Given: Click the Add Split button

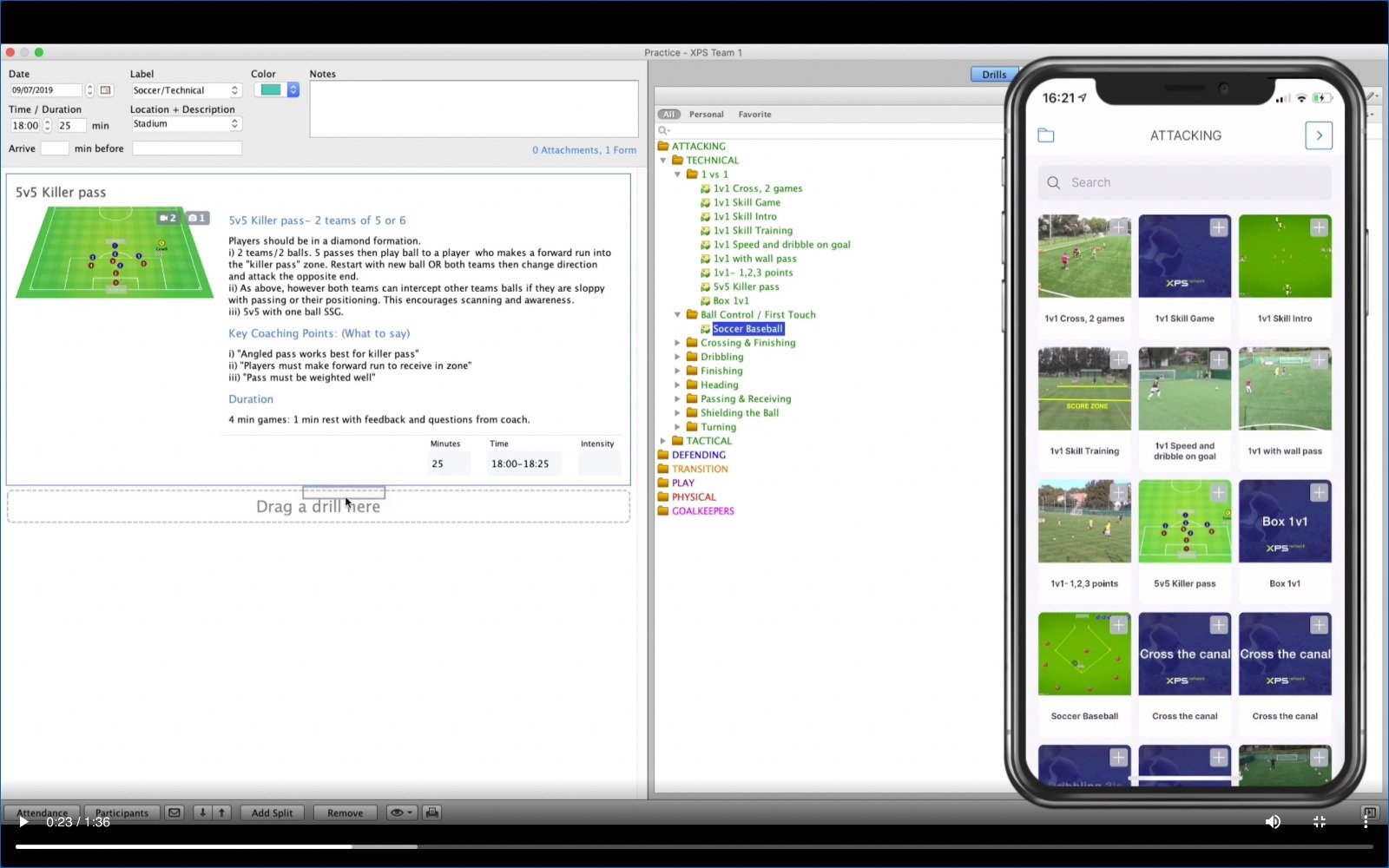Looking at the screenshot, I should 272,812.
